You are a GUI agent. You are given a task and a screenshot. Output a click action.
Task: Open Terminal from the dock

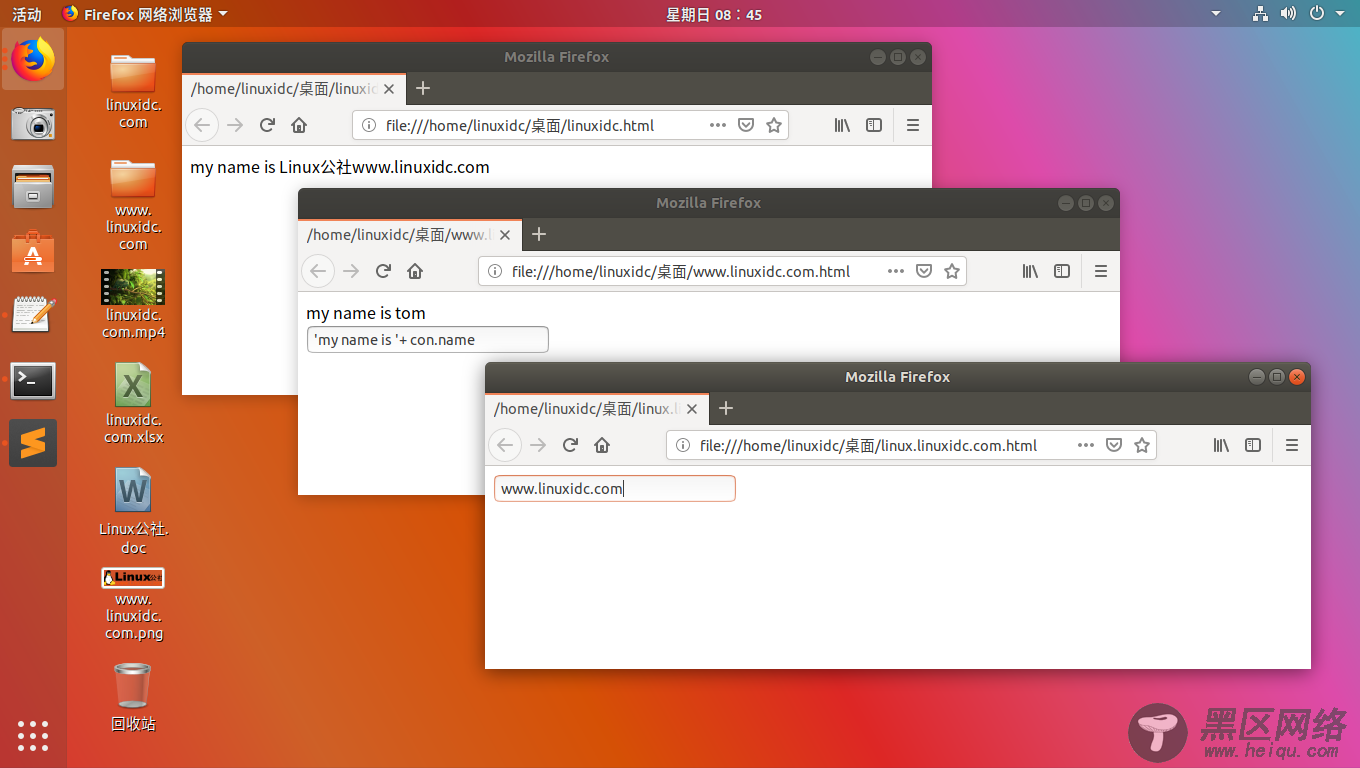coord(33,380)
